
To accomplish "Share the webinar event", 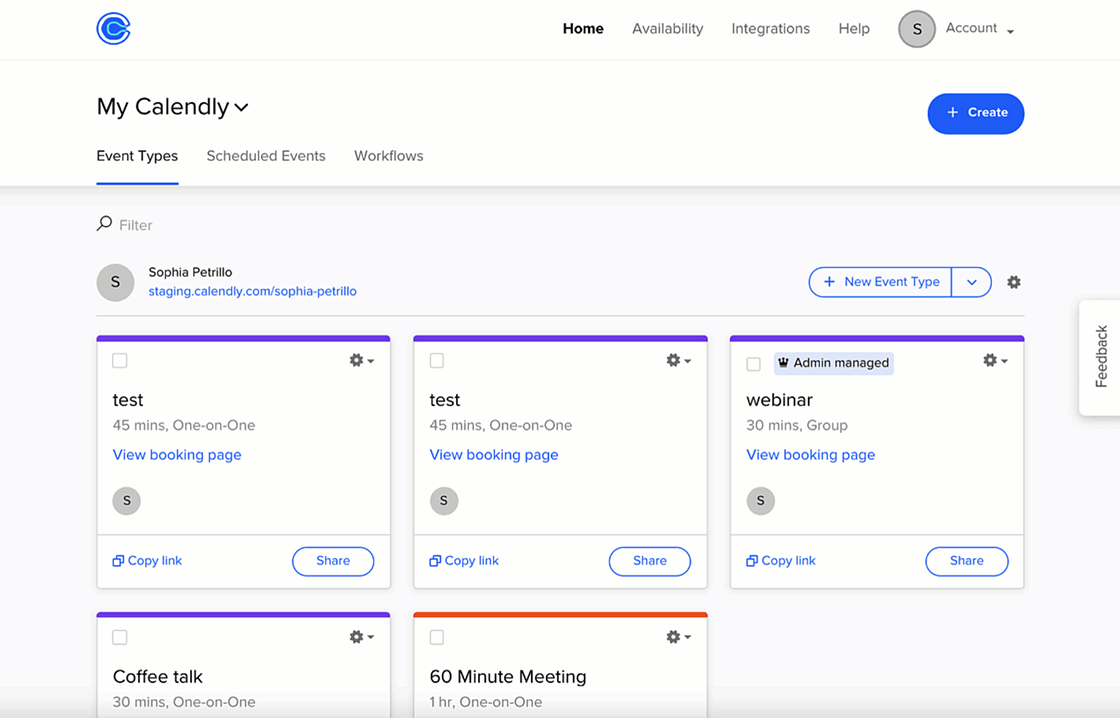I will [x=966, y=561].
